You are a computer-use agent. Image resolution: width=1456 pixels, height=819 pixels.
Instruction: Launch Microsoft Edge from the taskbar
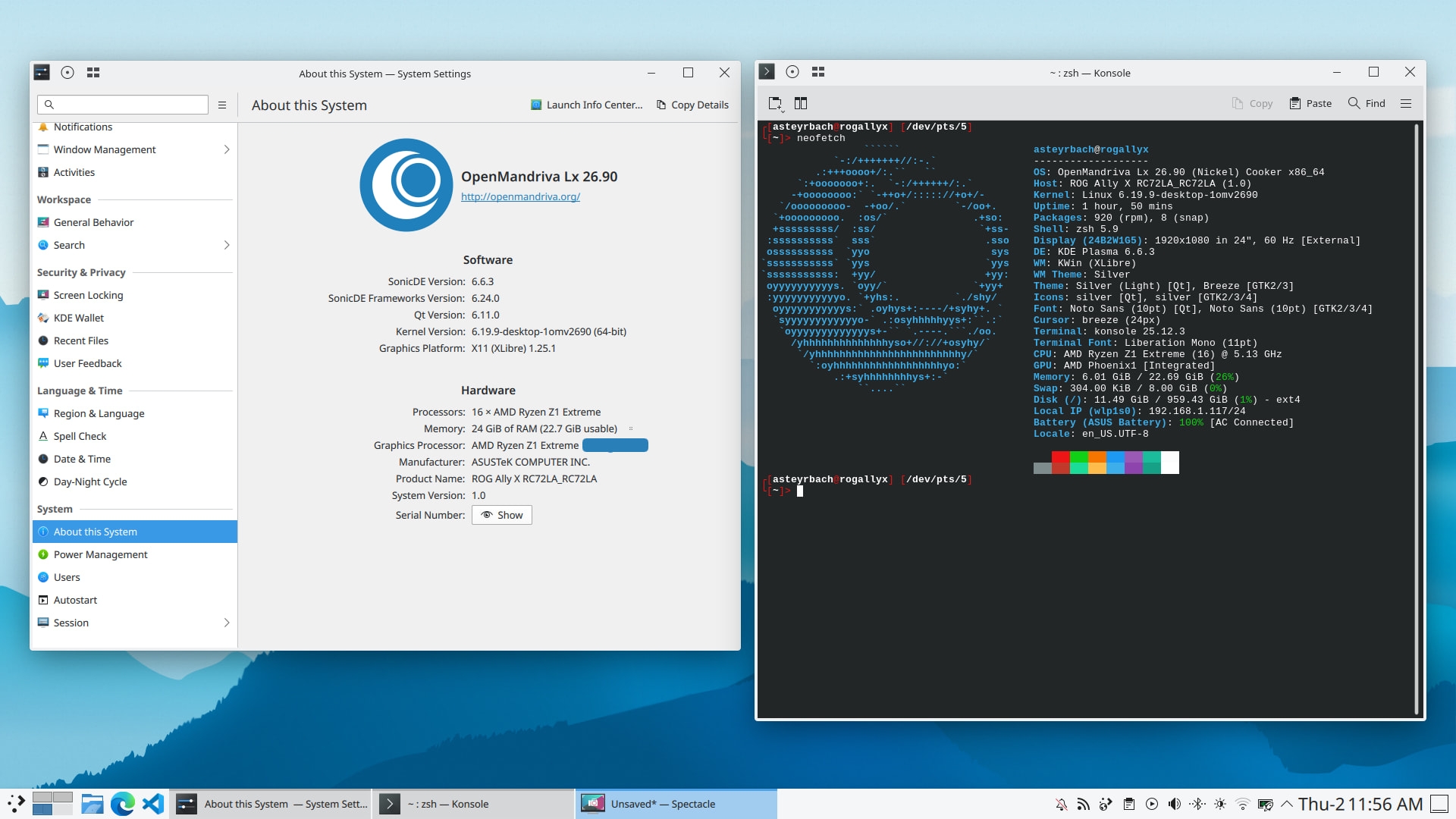(122, 804)
